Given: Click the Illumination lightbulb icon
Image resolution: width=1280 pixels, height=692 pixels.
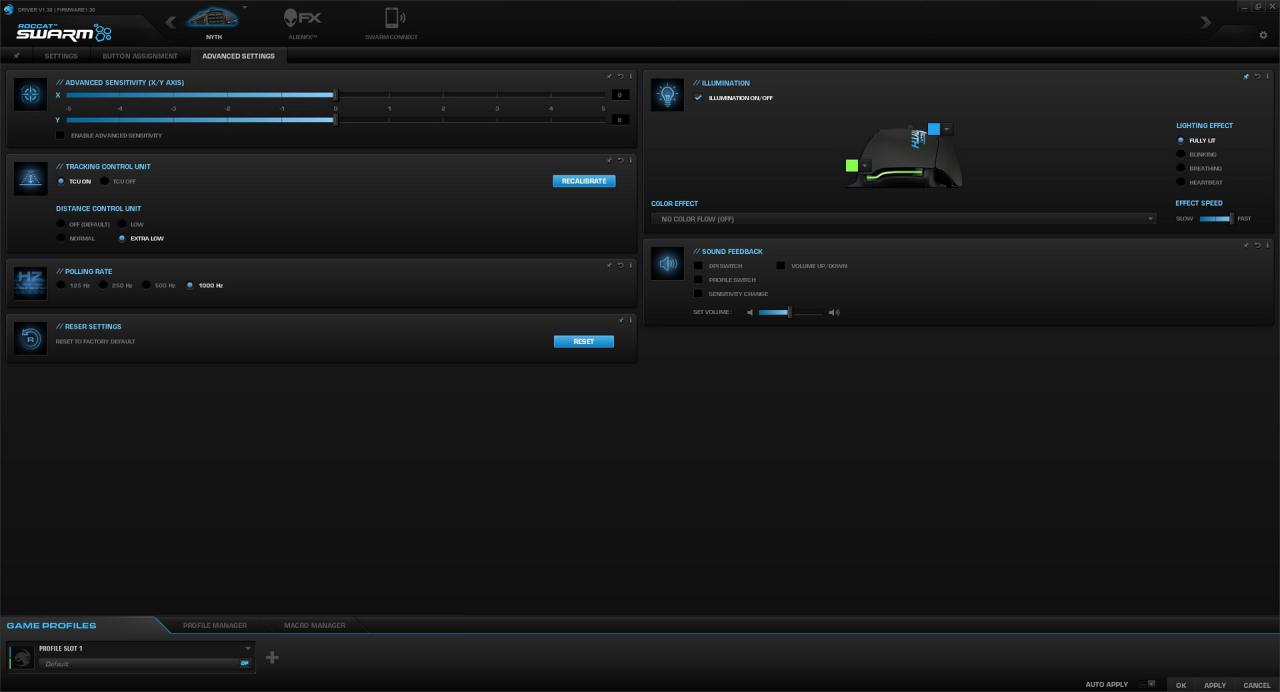Looking at the screenshot, I should (667, 95).
